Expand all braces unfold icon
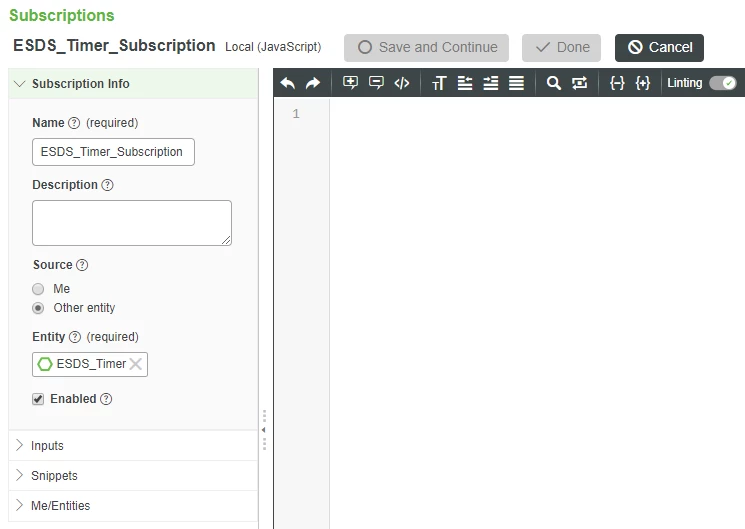745x529 pixels. click(642, 83)
